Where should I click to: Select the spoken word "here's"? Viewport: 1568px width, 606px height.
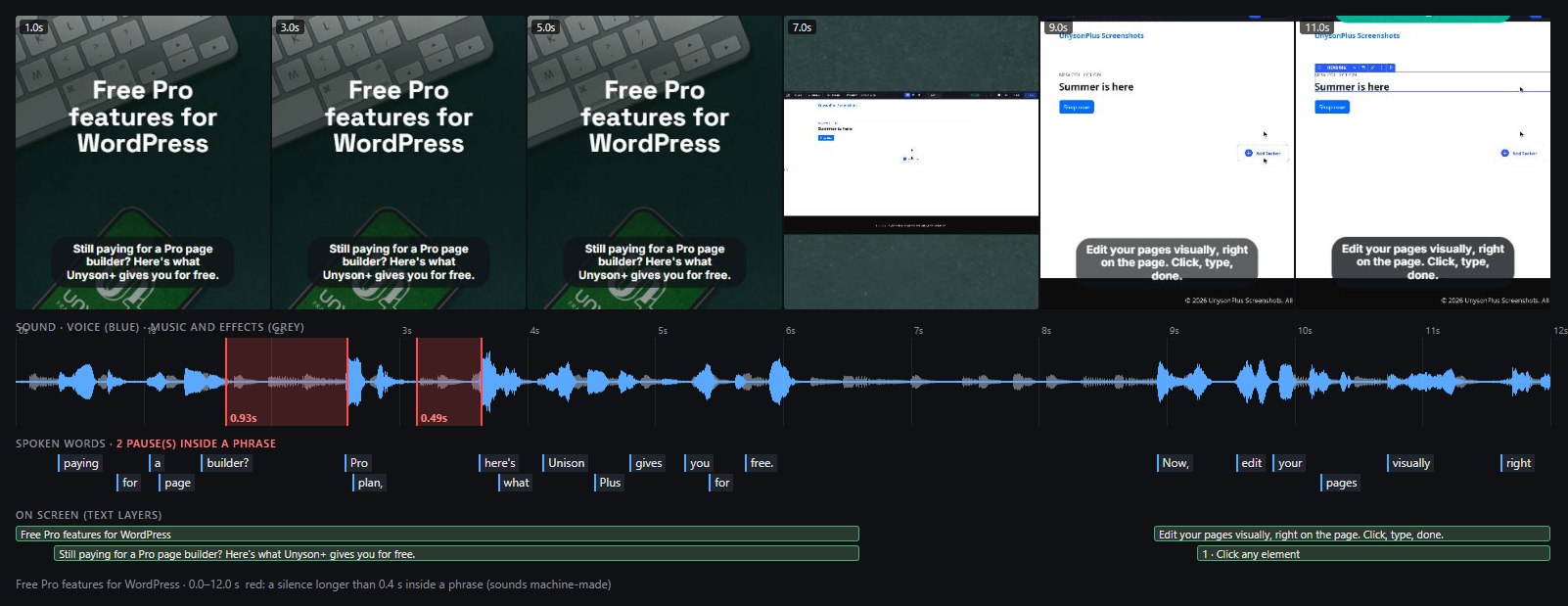[x=499, y=463]
